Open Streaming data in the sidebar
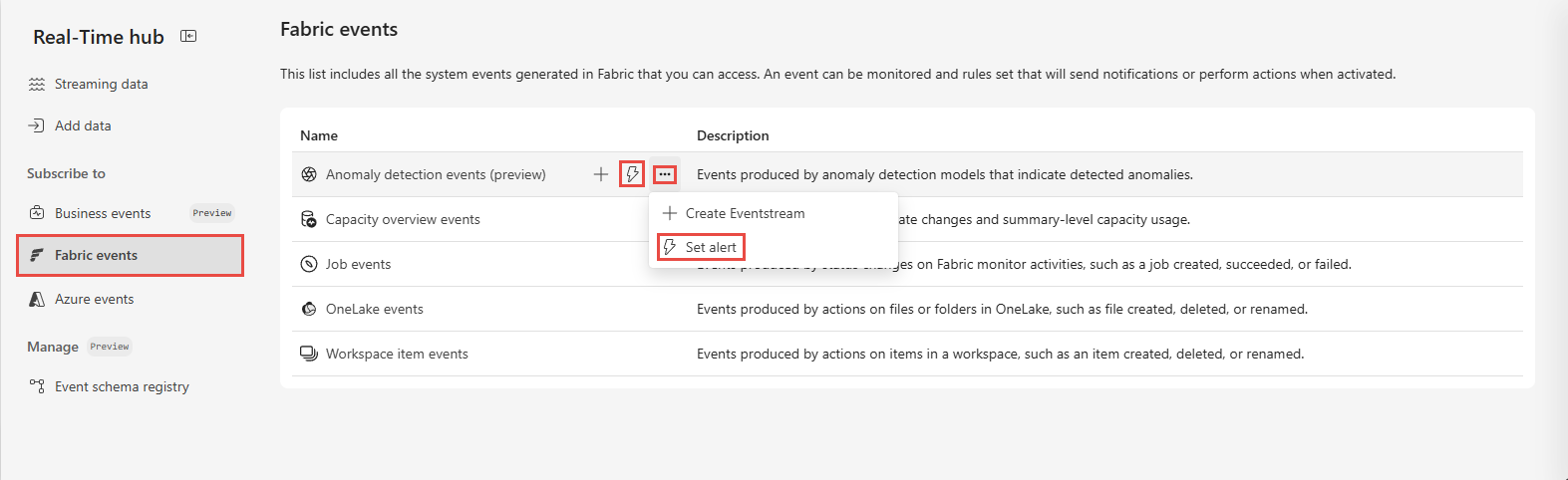This screenshot has height=480, width=1568. pyautogui.click(x=101, y=84)
